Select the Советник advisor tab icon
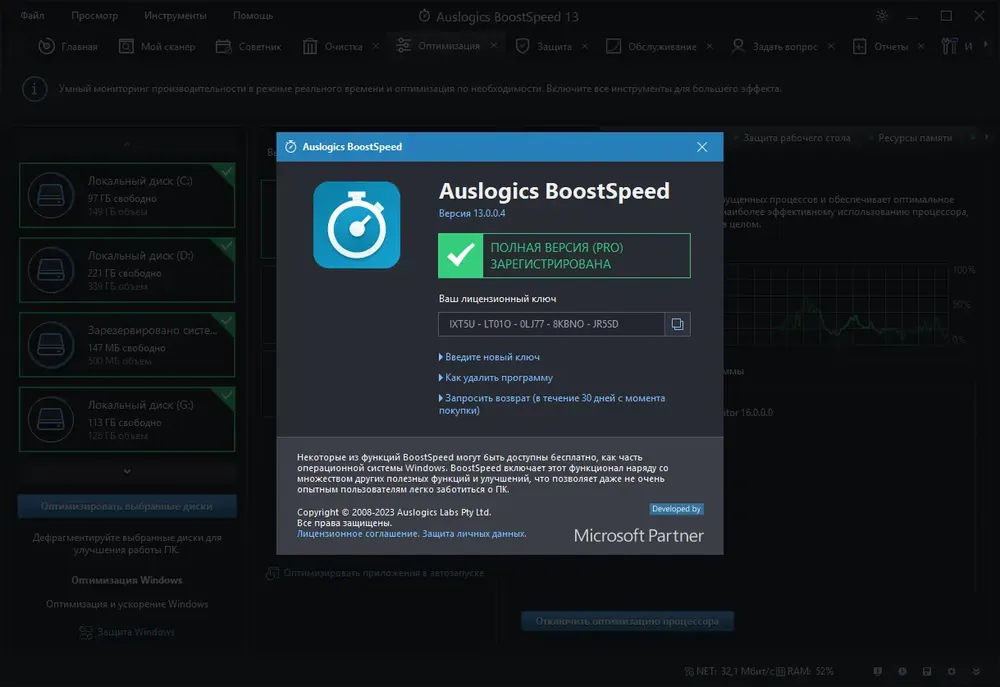Image resolution: width=1000 pixels, height=687 pixels. tap(223, 46)
